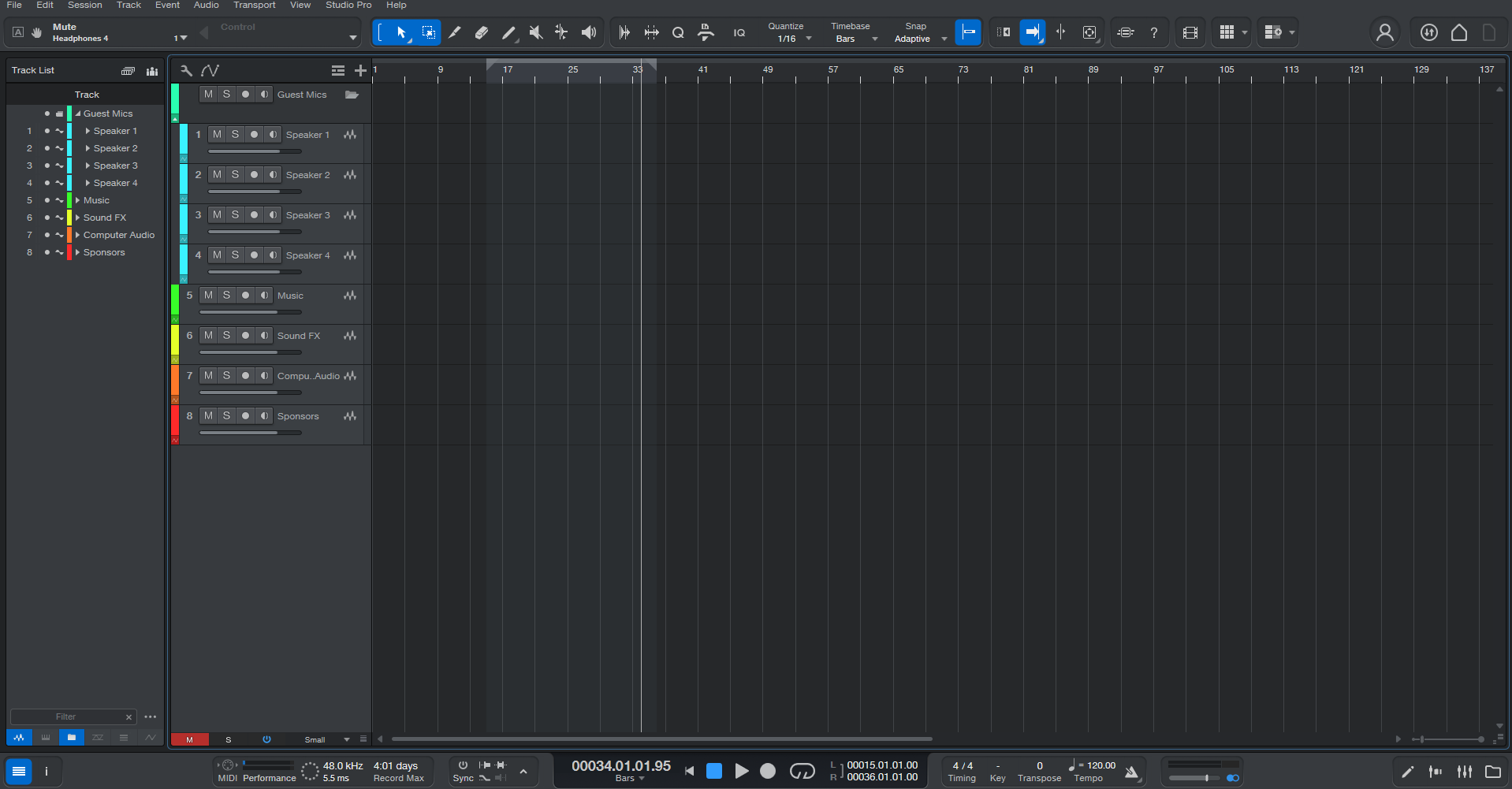The width and height of the screenshot is (1512, 789).
Task: Clear the track filter with the X button
Action: [x=128, y=716]
